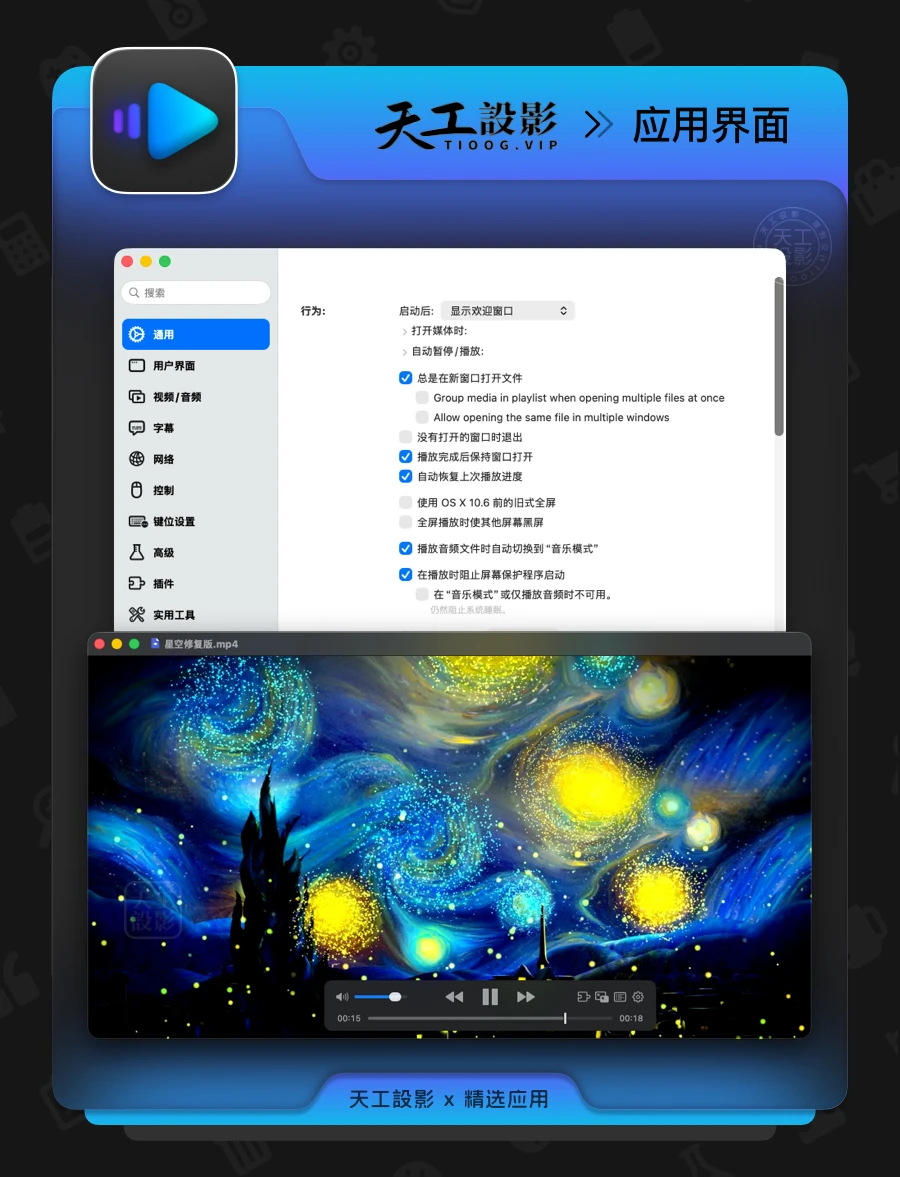Click the preferences window vertical scrollbar
The width and height of the screenshot is (900, 1177).
pyautogui.click(x=779, y=357)
